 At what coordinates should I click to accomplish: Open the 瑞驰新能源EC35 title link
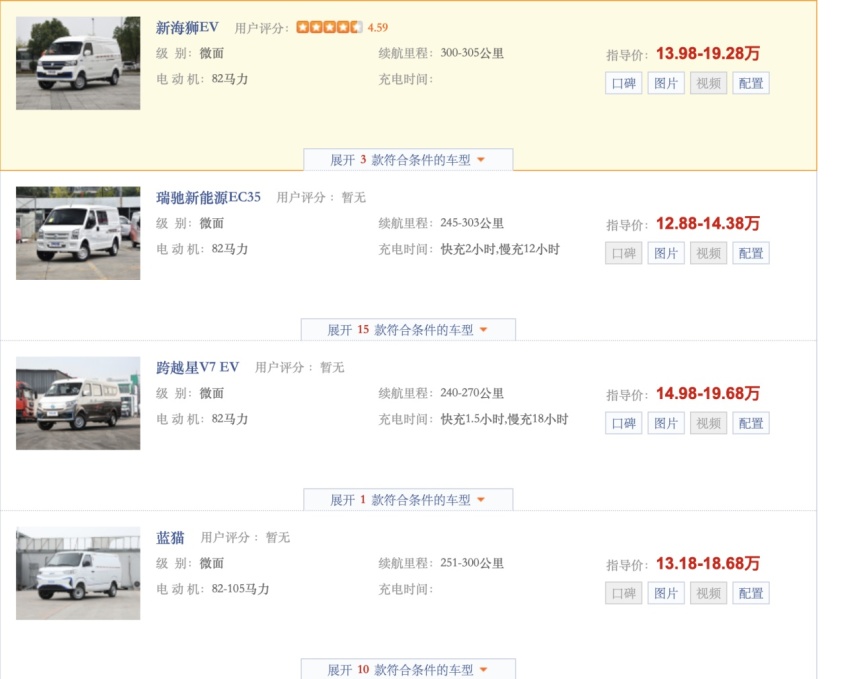(x=208, y=197)
